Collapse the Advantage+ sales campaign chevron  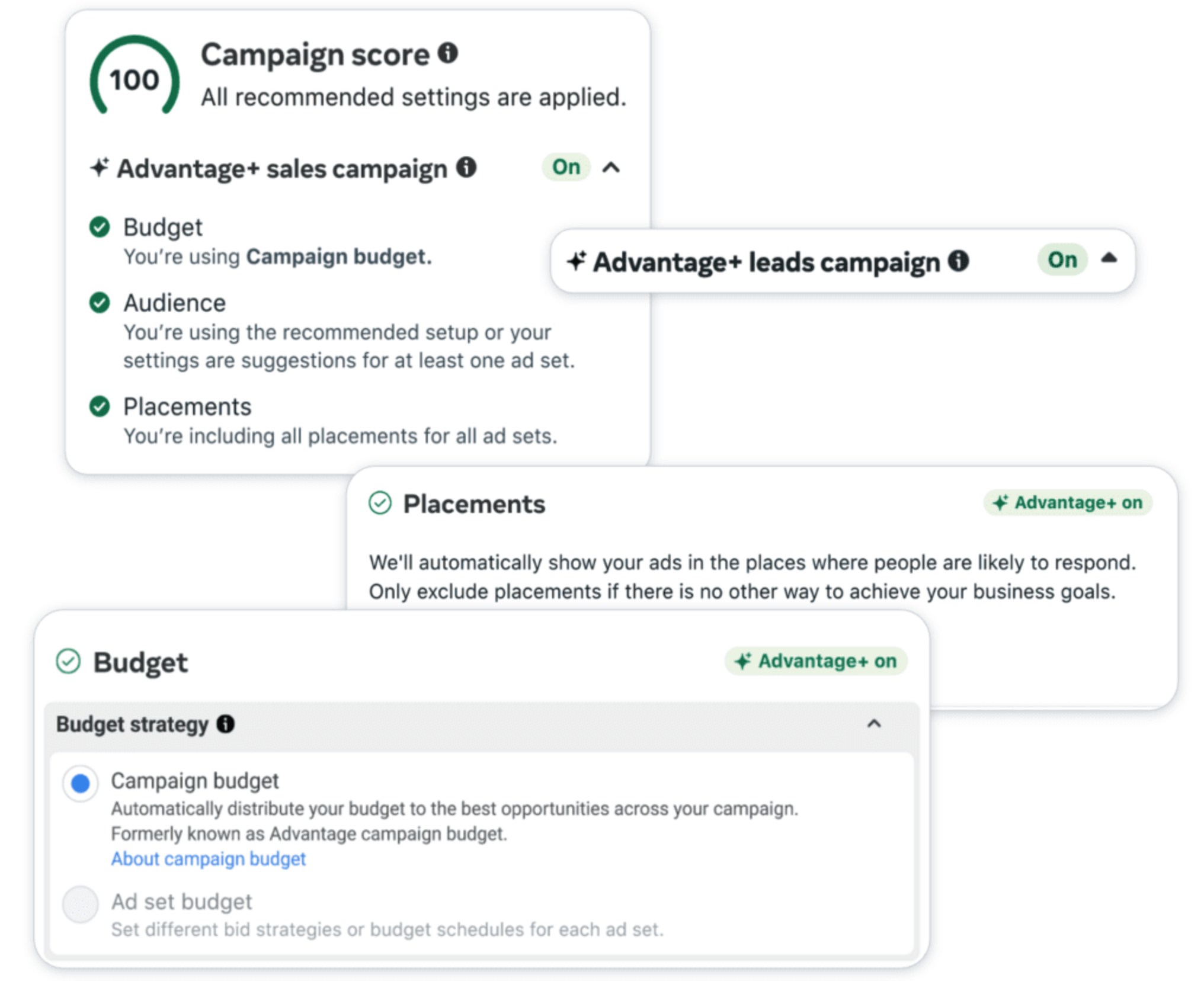611,168
